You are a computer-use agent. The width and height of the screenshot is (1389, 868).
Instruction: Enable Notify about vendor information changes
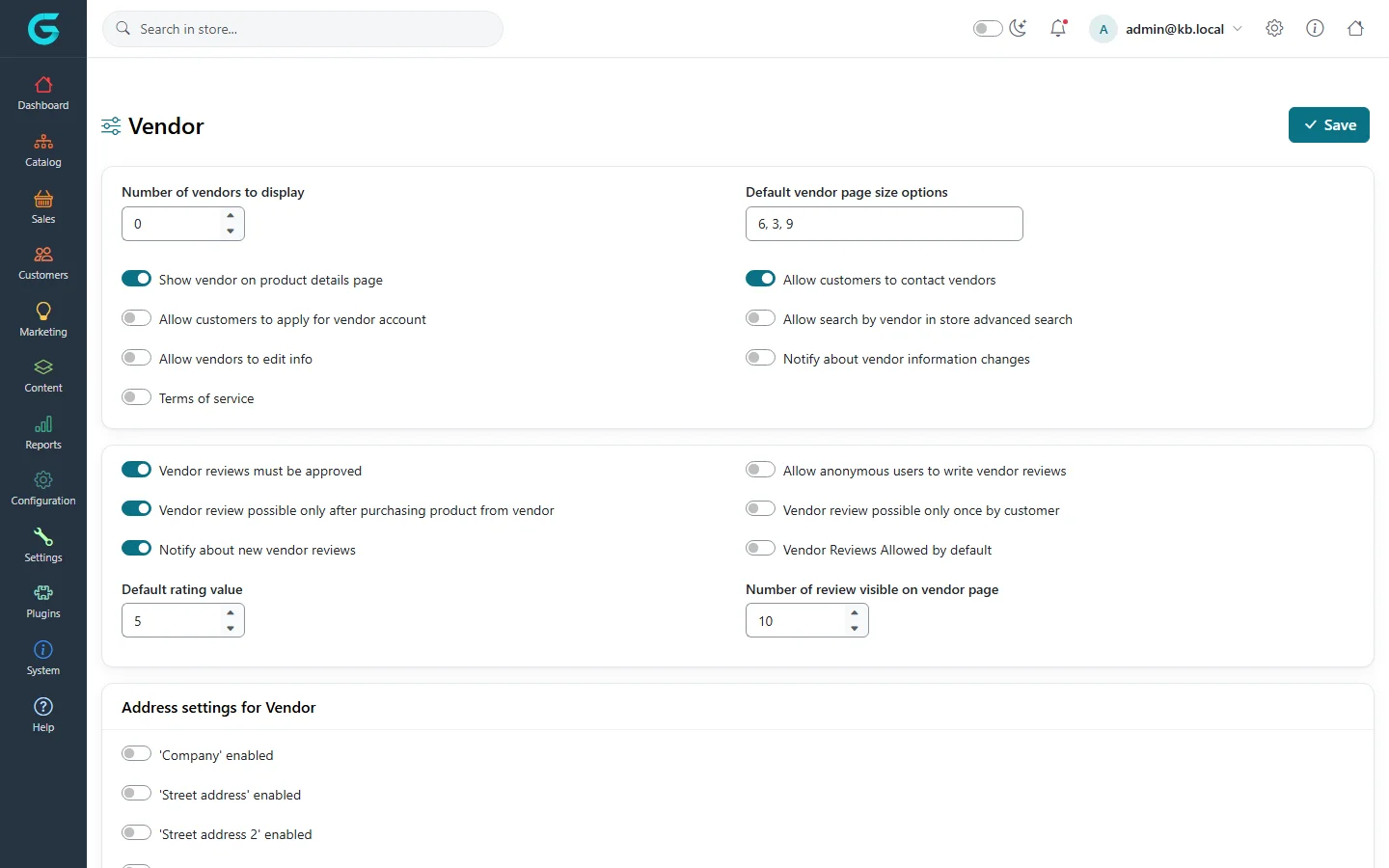click(x=760, y=358)
